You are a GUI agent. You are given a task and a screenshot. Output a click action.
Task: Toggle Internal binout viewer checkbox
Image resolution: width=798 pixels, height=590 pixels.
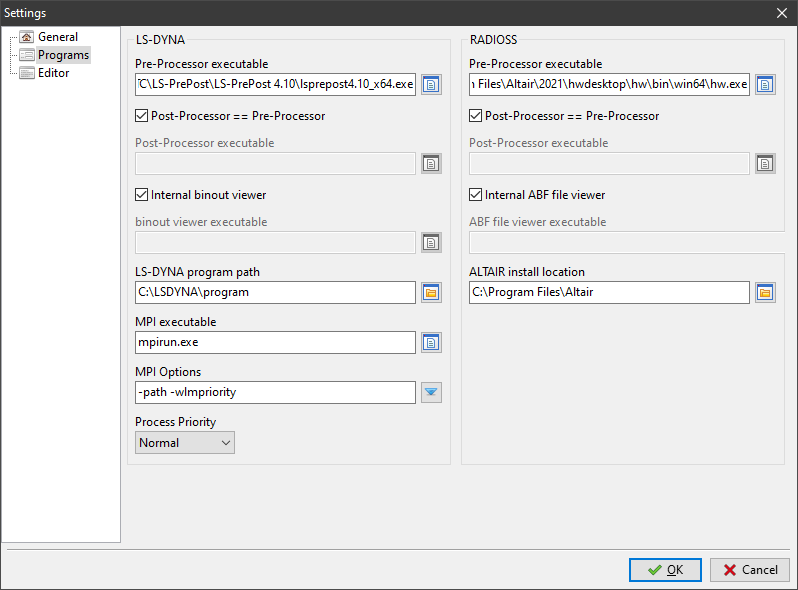coord(141,194)
